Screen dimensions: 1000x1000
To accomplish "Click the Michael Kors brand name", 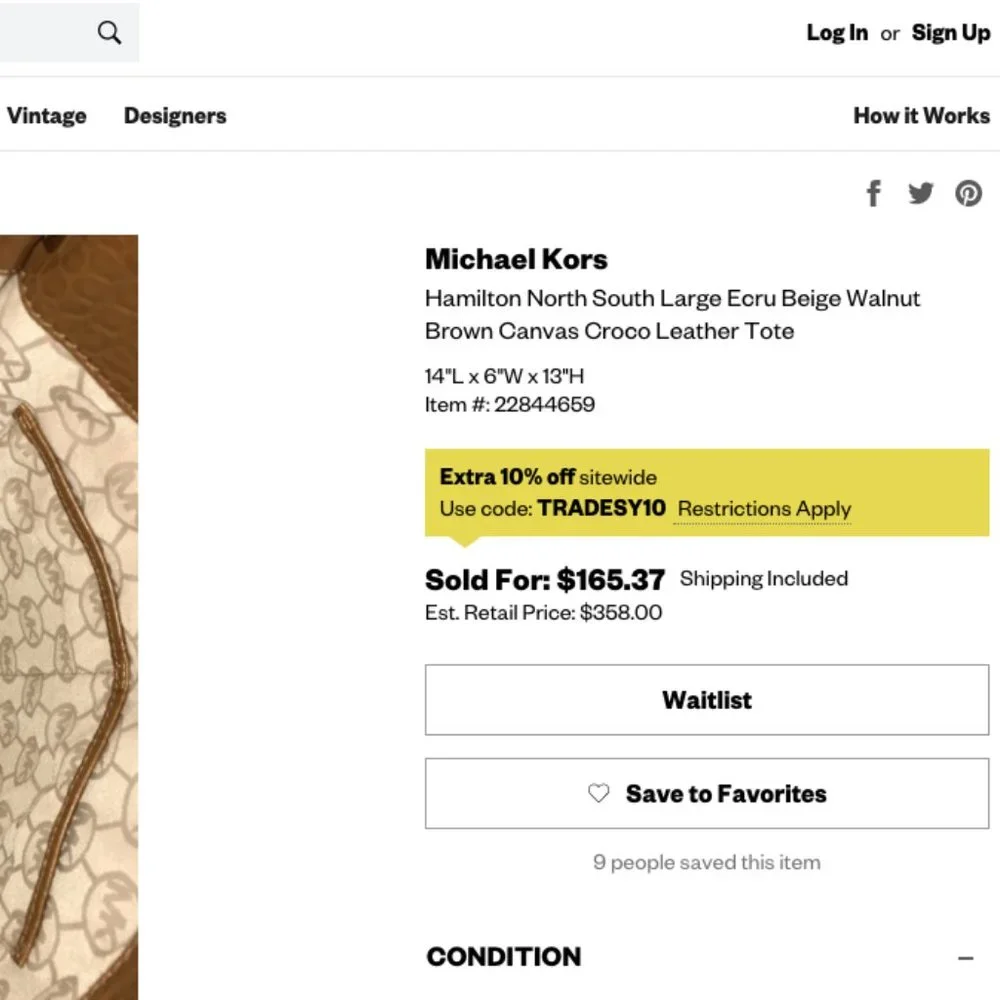I will (x=516, y=260).
